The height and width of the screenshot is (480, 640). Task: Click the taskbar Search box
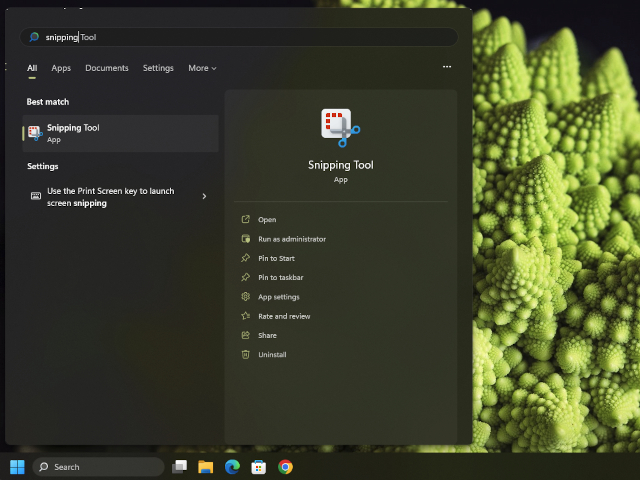[x=98, y=467]
